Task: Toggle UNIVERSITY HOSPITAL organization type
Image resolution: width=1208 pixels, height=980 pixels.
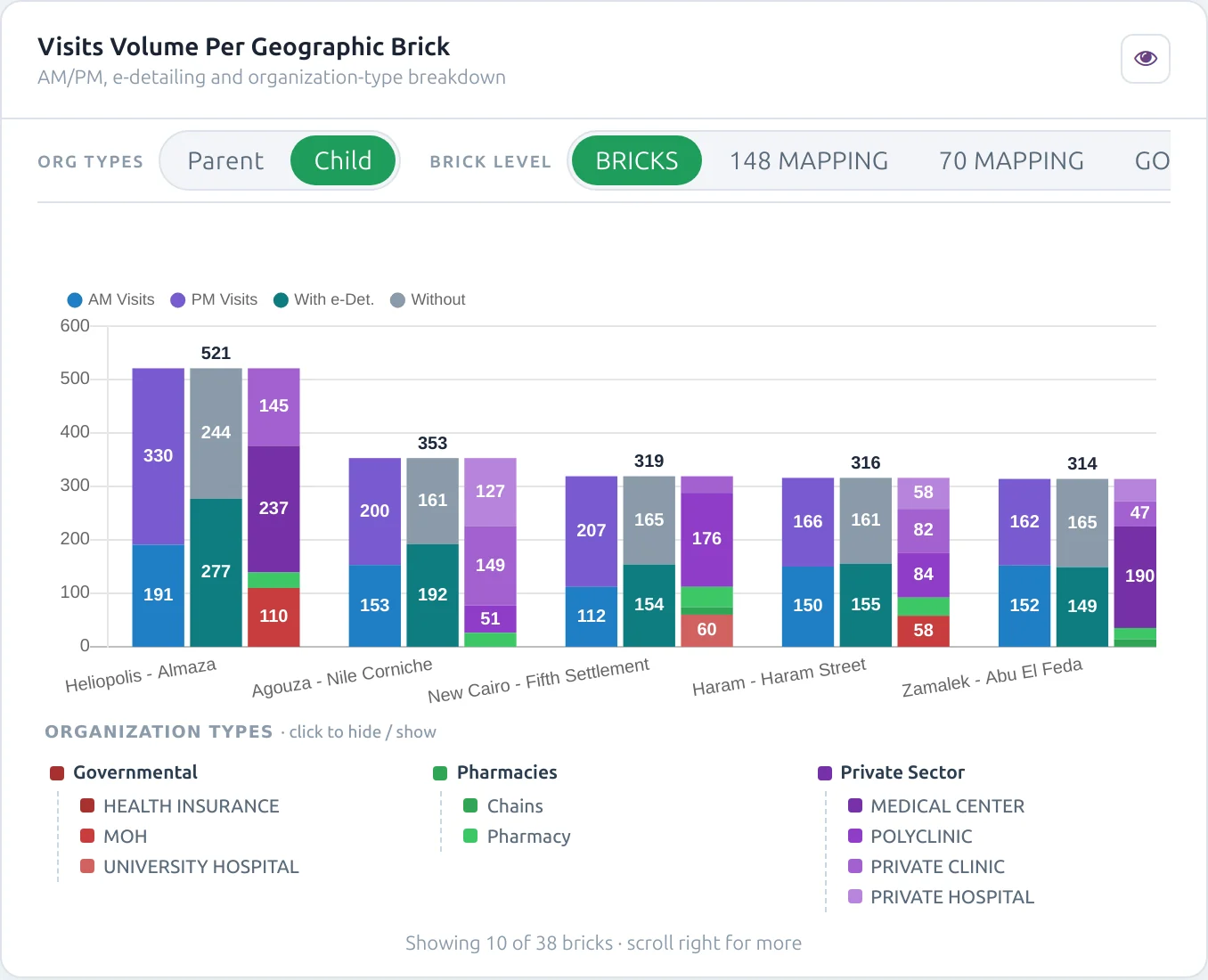Action: (x=190, y=867)
